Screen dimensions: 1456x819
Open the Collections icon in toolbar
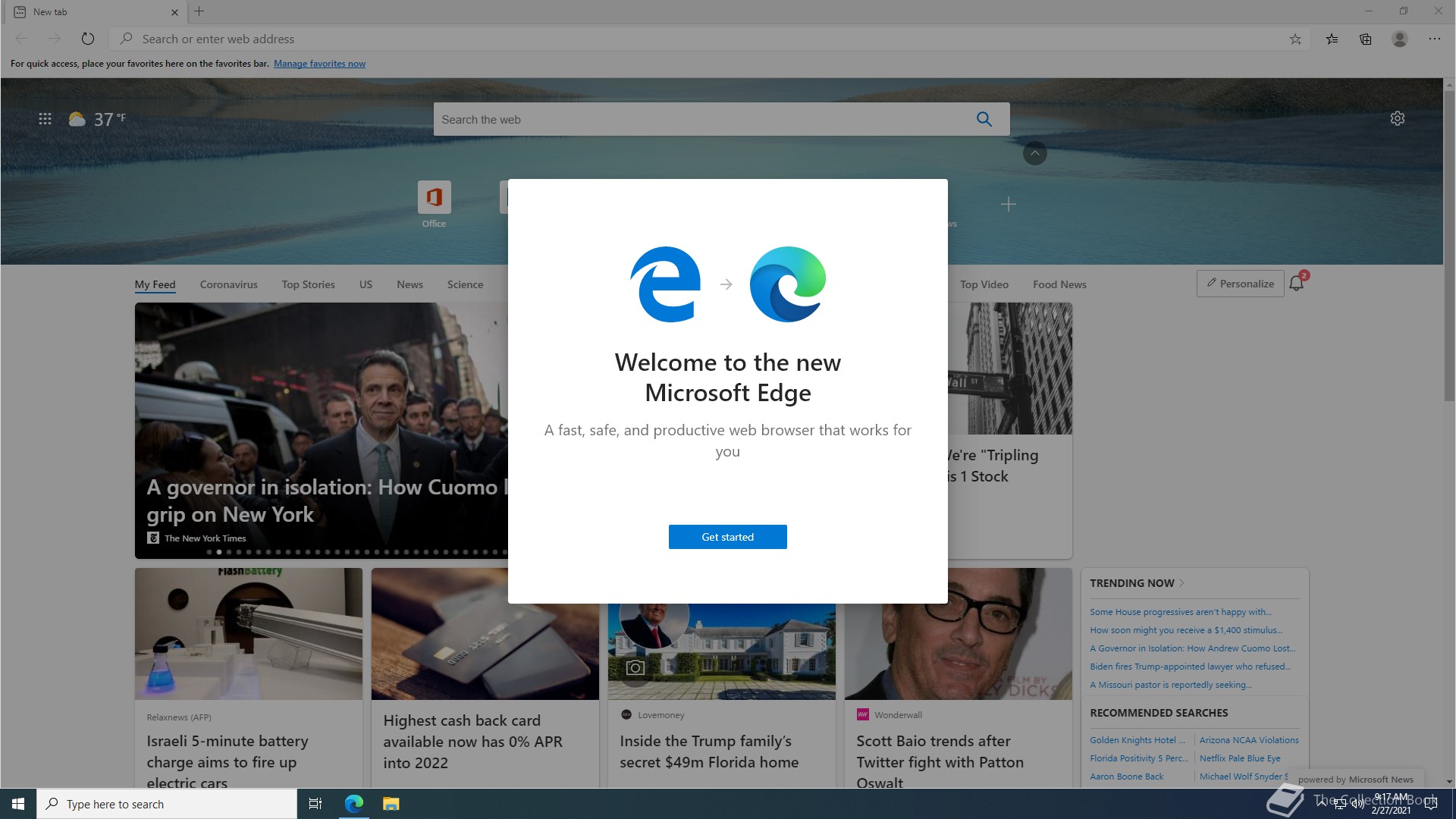[x=1365, y=39]
